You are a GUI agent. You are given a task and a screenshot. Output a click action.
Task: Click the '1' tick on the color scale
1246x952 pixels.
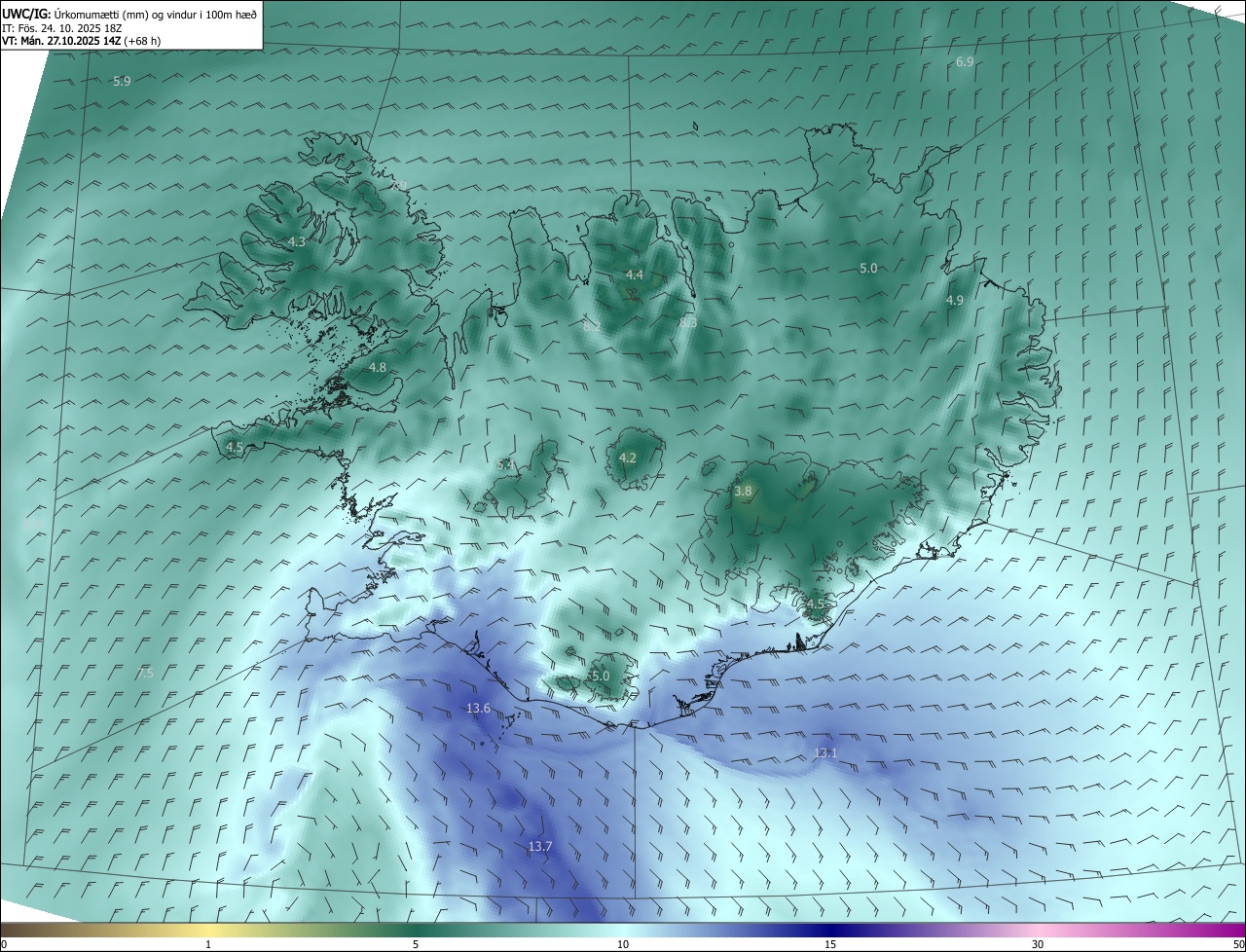208,945
